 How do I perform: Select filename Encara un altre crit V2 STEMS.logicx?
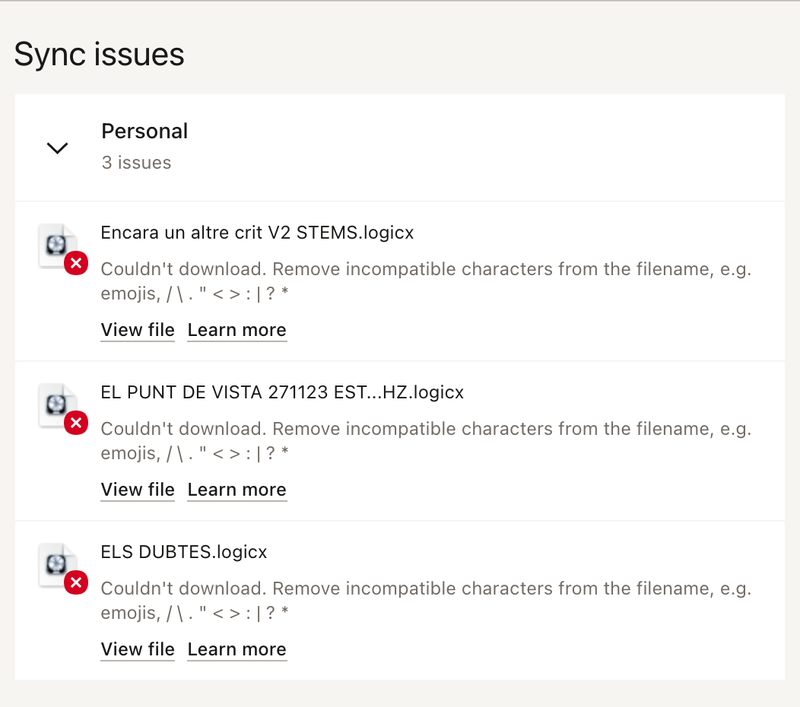click(x=257, y=233)
